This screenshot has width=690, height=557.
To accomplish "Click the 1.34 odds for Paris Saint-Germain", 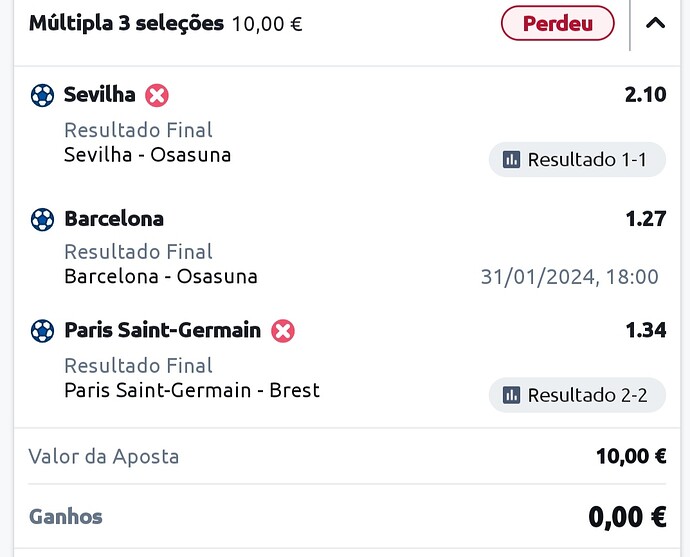I will [646, 330].
